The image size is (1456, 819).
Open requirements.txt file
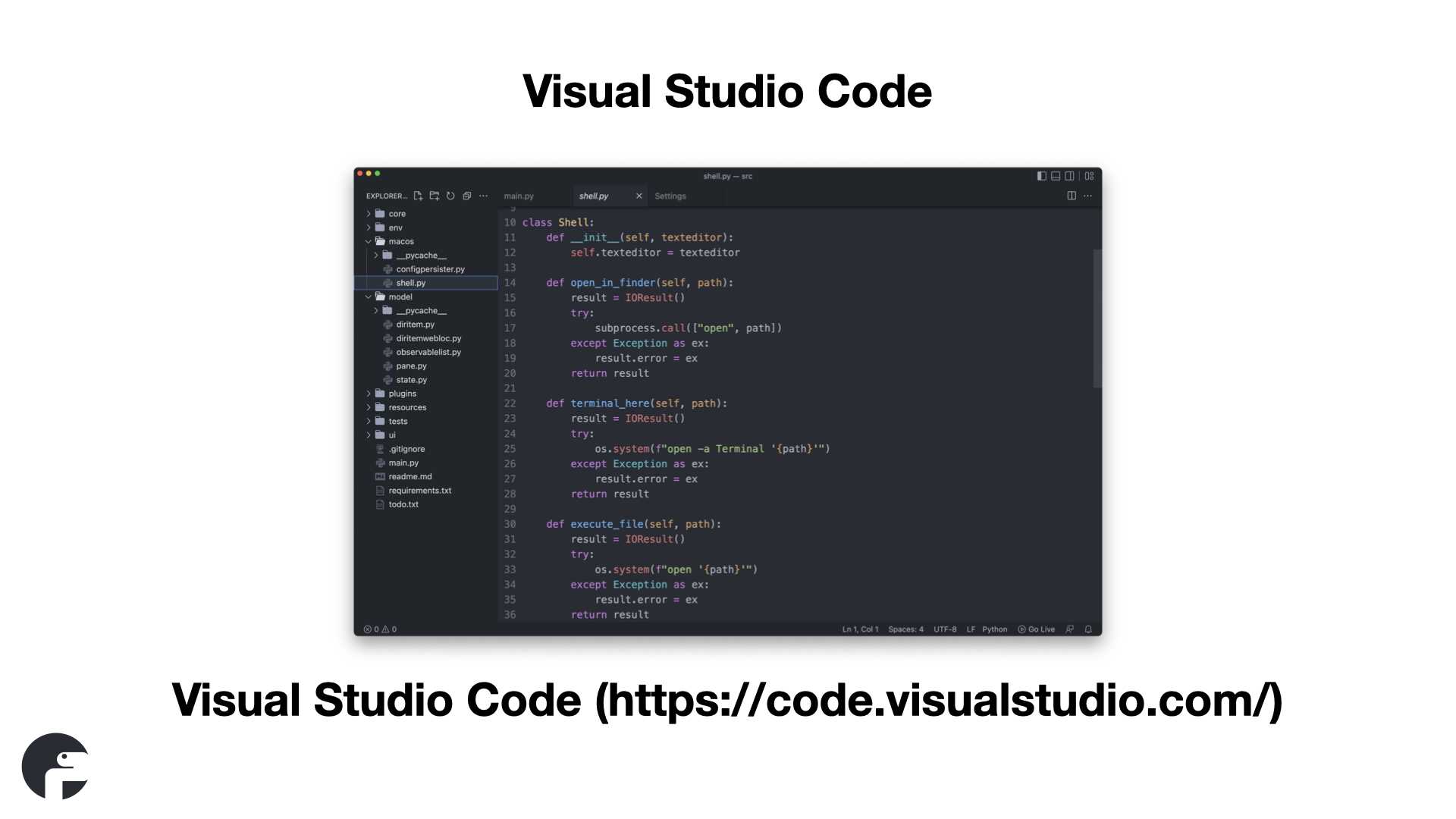pos(425,491)
